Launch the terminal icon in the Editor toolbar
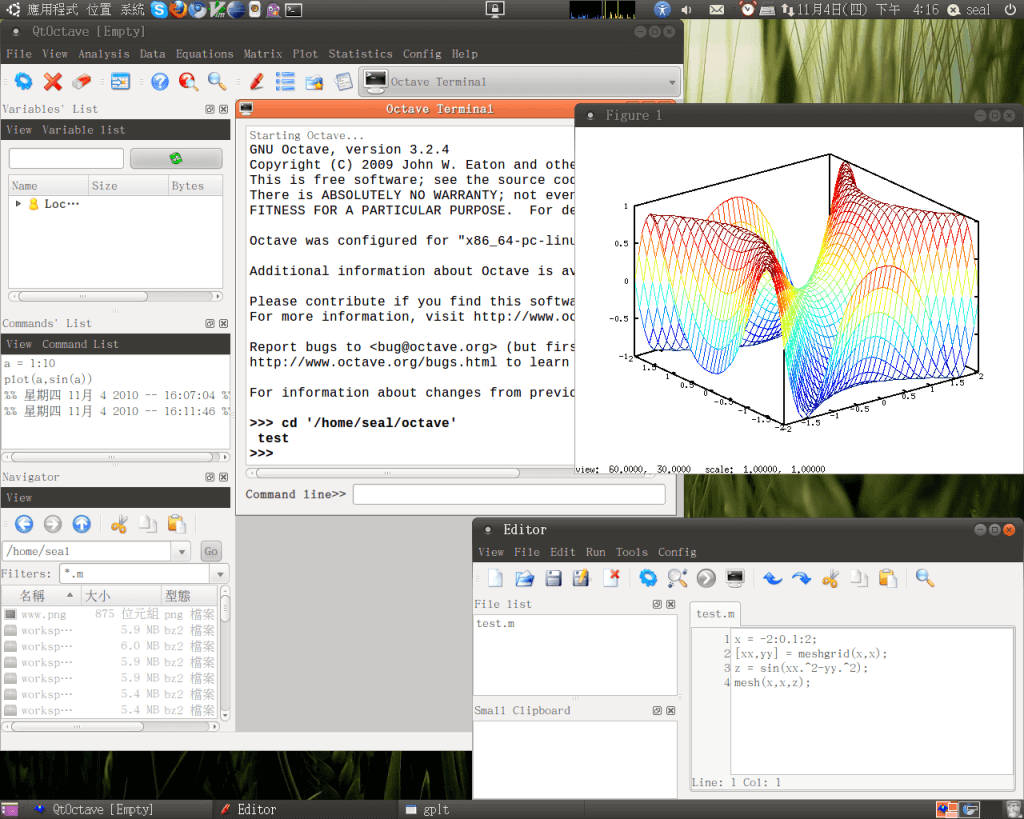Screen dimensions: 1024x819 737,578
